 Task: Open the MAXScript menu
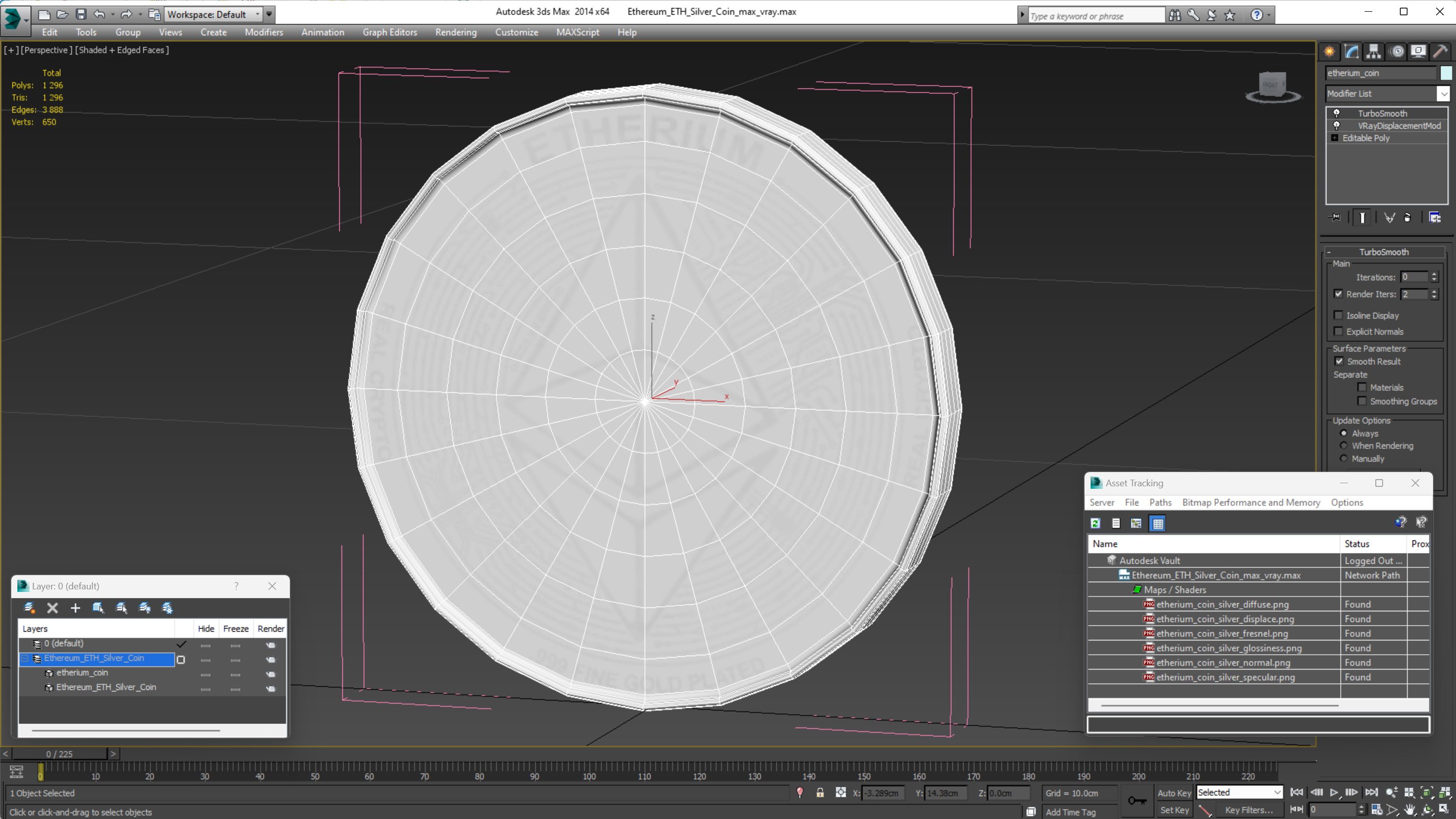[577, 32]
